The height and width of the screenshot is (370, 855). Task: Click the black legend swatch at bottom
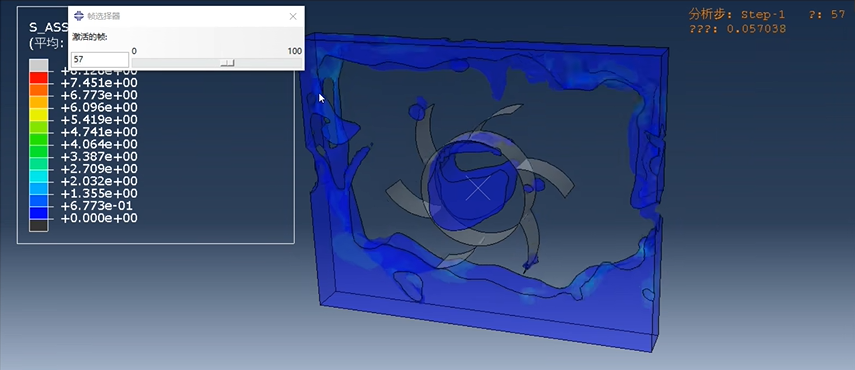[x=39, y=225]
